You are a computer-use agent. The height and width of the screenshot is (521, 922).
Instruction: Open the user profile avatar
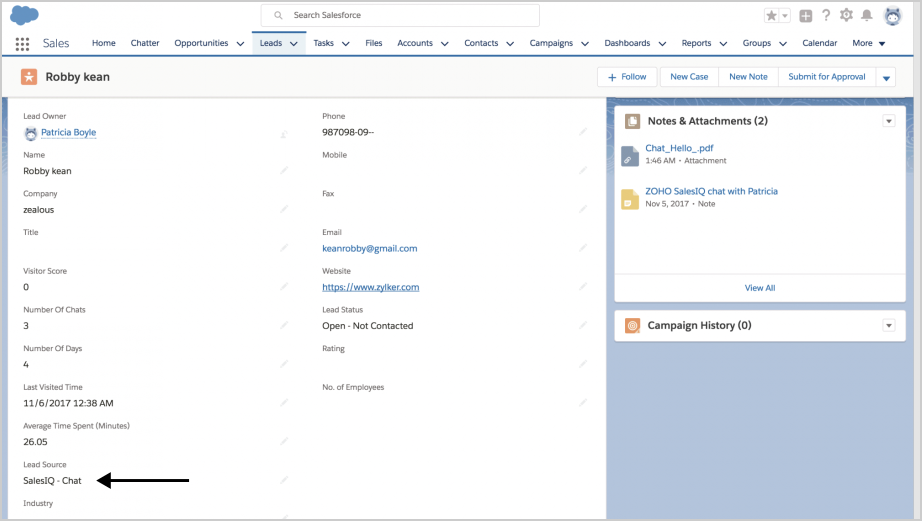pos(892,16)
